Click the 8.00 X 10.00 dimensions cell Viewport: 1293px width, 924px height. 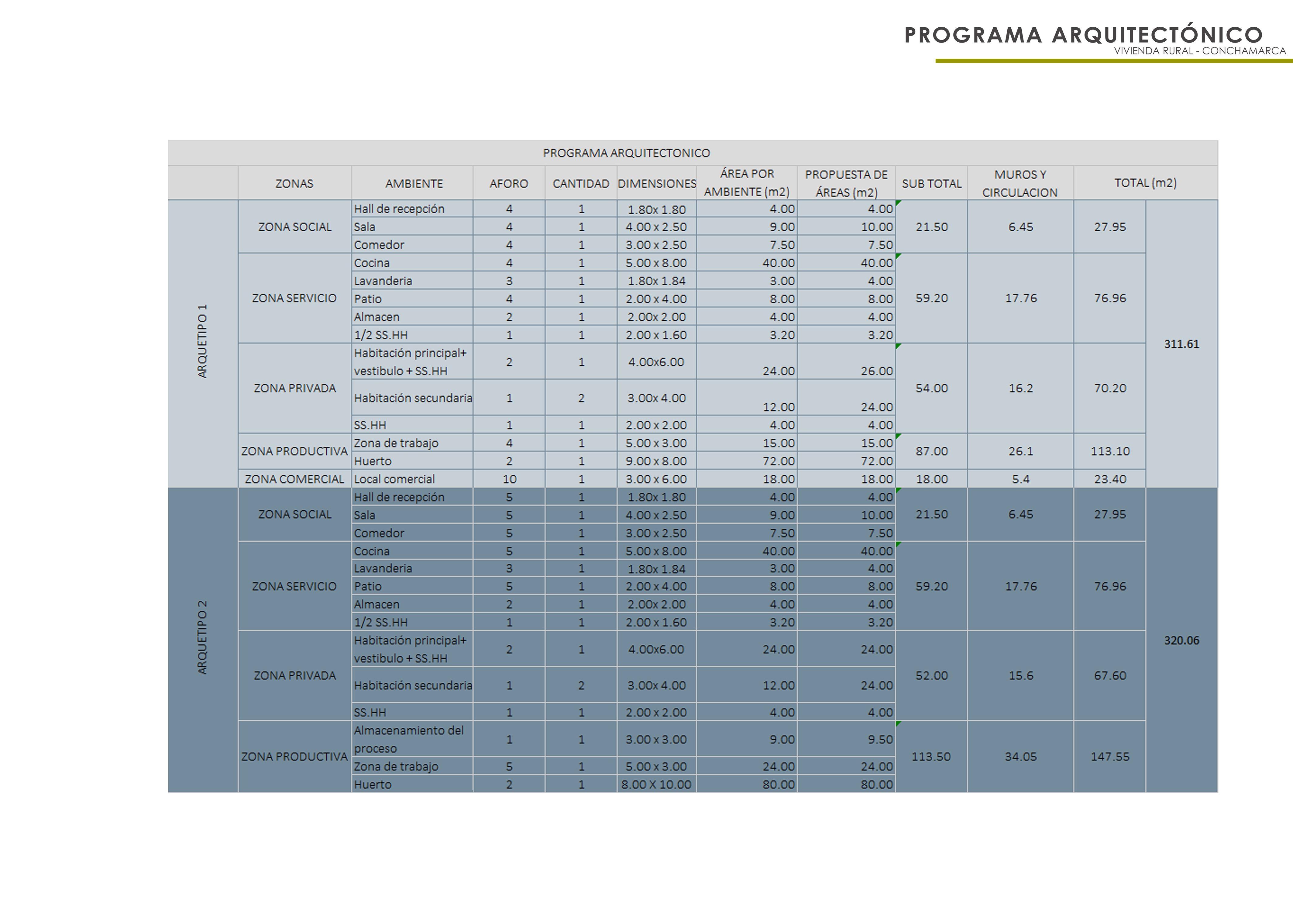656,784
